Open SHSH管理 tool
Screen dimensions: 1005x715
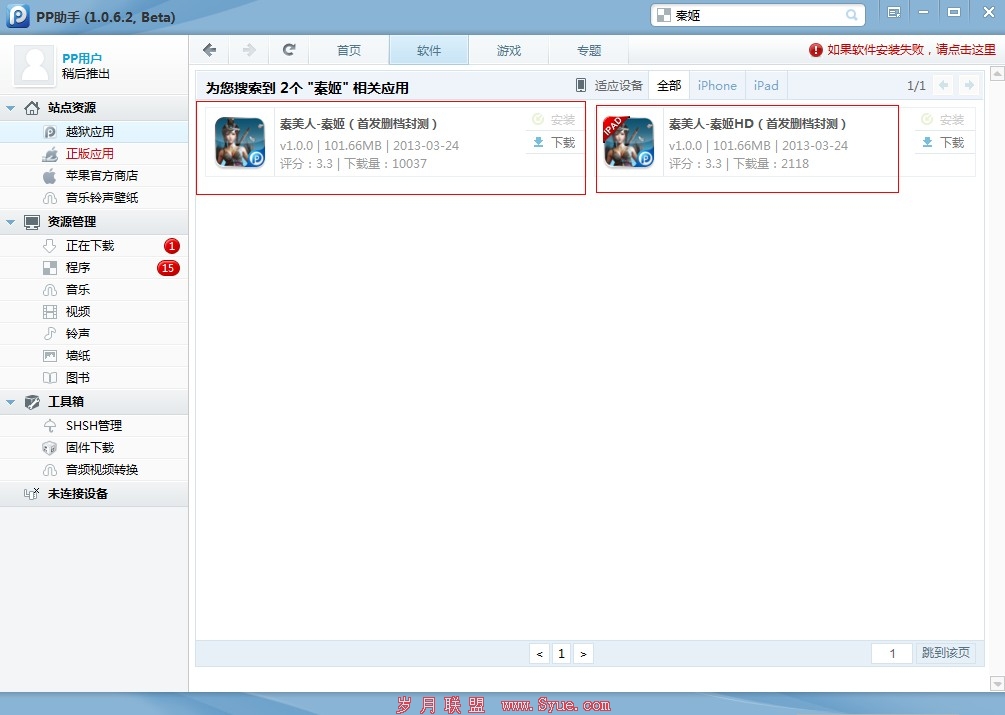pyautogui.click(x=94, y=425)
